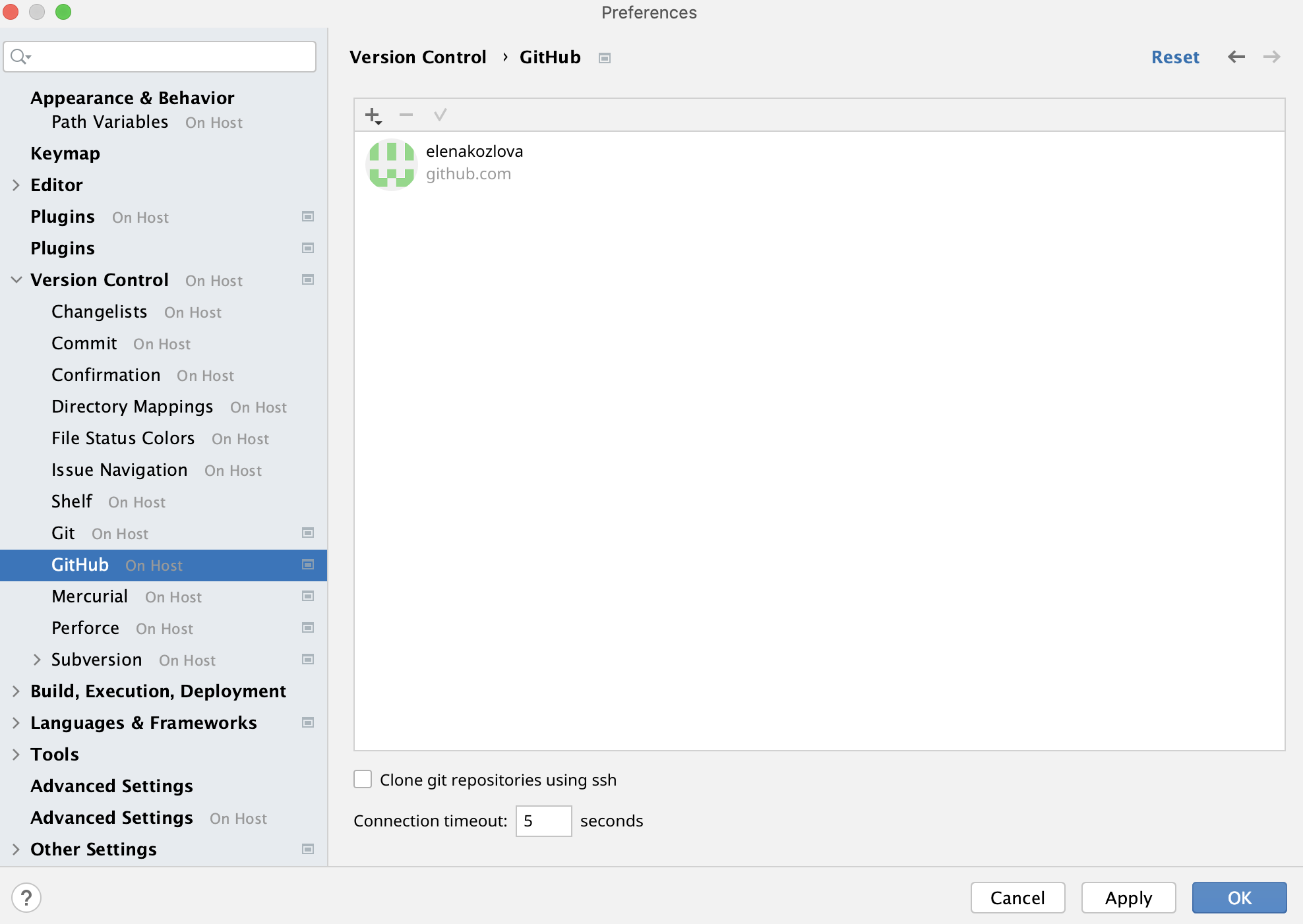Remove the selected account using the minus icon
The height and width of the screenshot is (924, 1303).
pos(406,115)
